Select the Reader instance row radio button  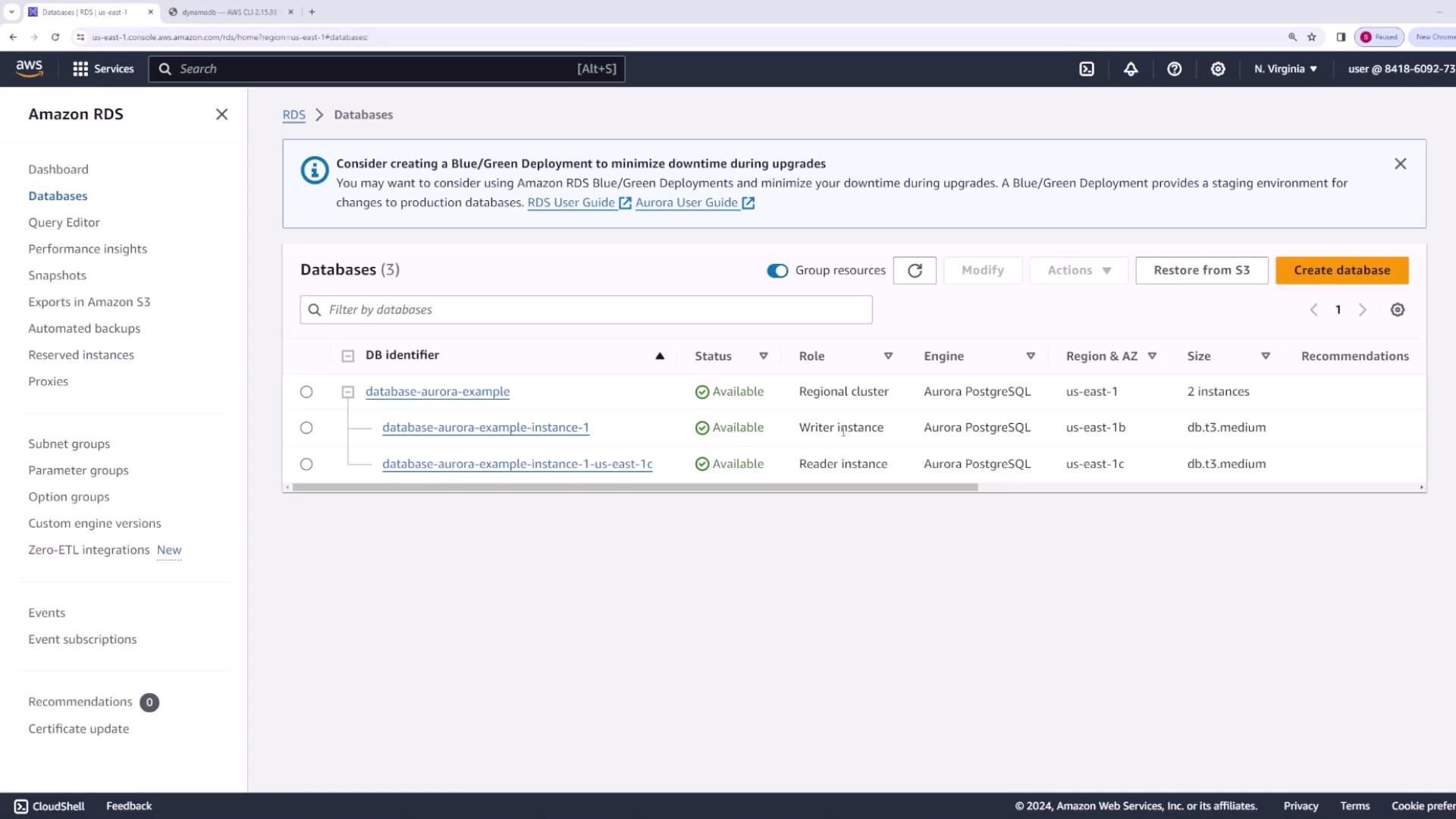306,464
